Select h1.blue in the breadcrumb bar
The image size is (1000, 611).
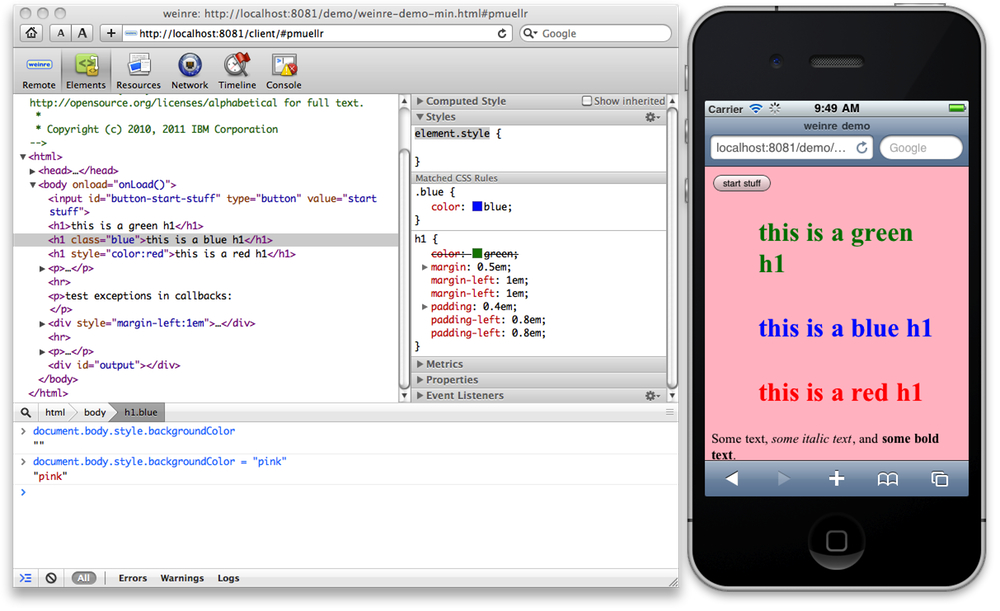139,411
